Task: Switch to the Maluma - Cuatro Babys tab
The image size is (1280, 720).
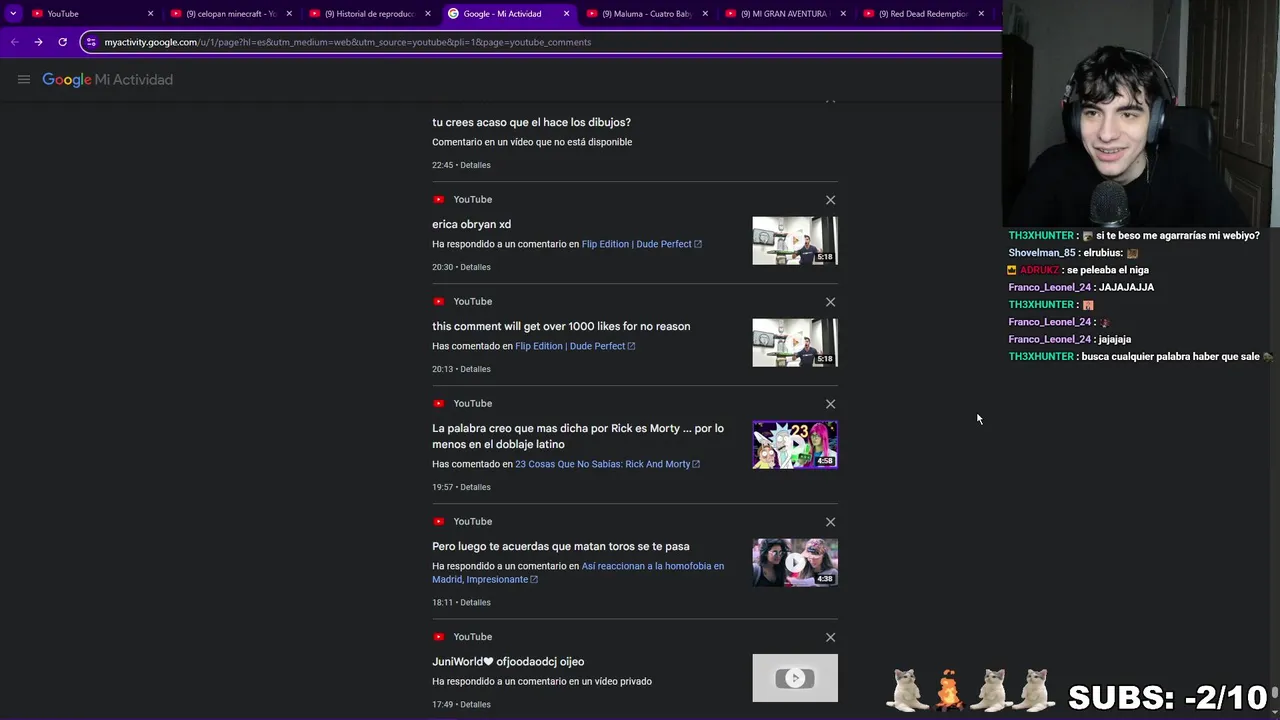Action: [647, 14]
